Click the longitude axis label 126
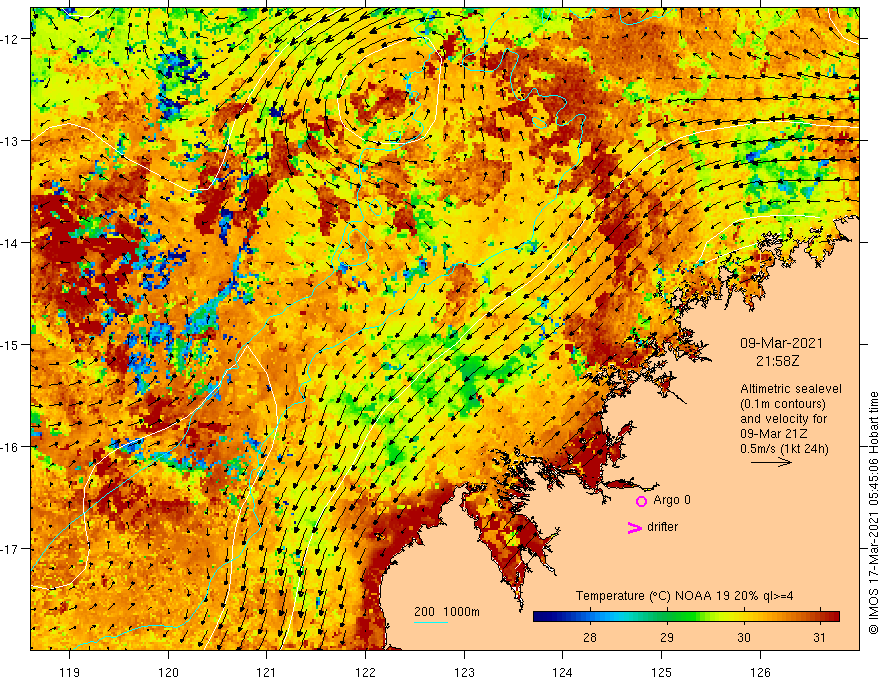Screen dimensions: 880x680 click(760, 672)
